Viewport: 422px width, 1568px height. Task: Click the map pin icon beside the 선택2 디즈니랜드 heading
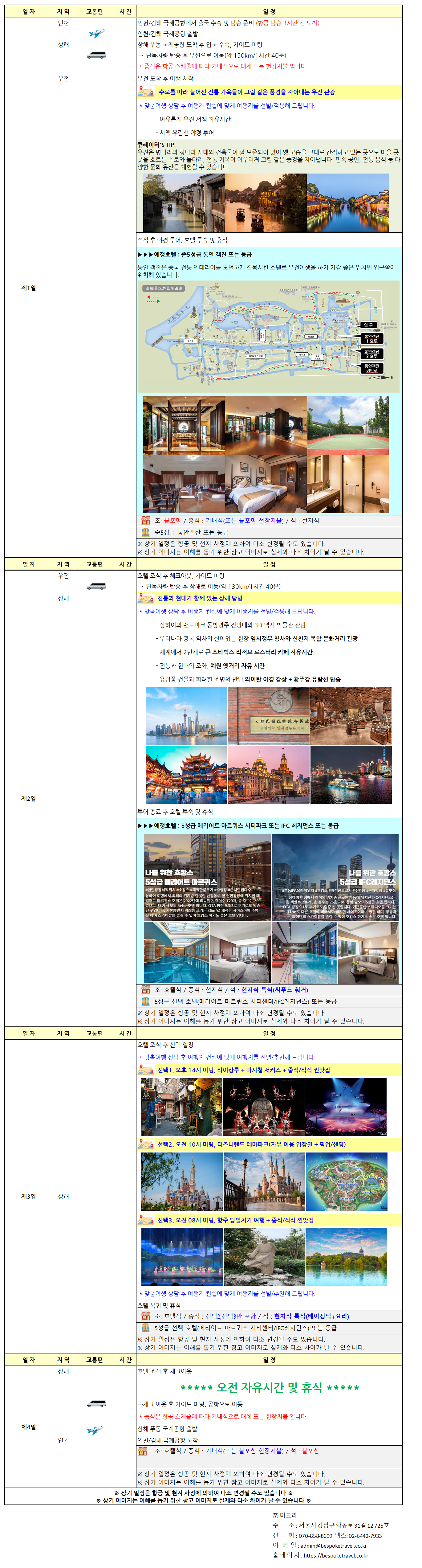(146, 1145)
